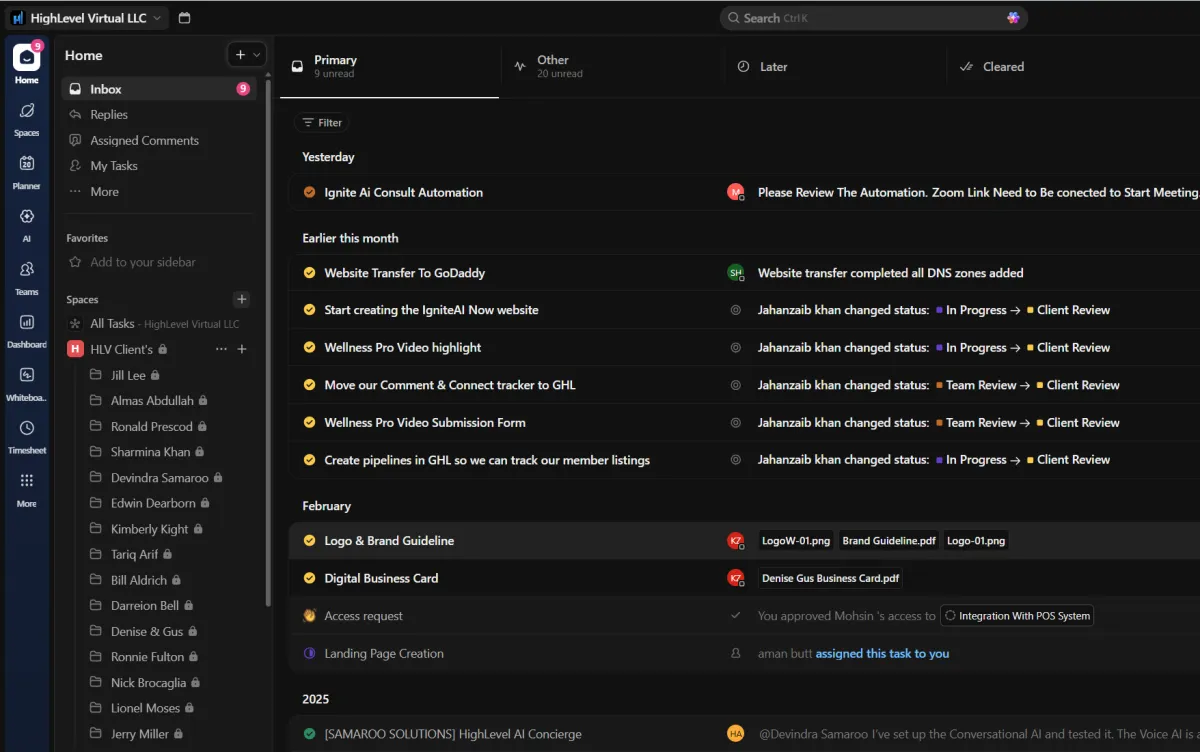Switch to the Cleared tab
The height and width of the screenshot is (752, 1200).
(1002, 67)
